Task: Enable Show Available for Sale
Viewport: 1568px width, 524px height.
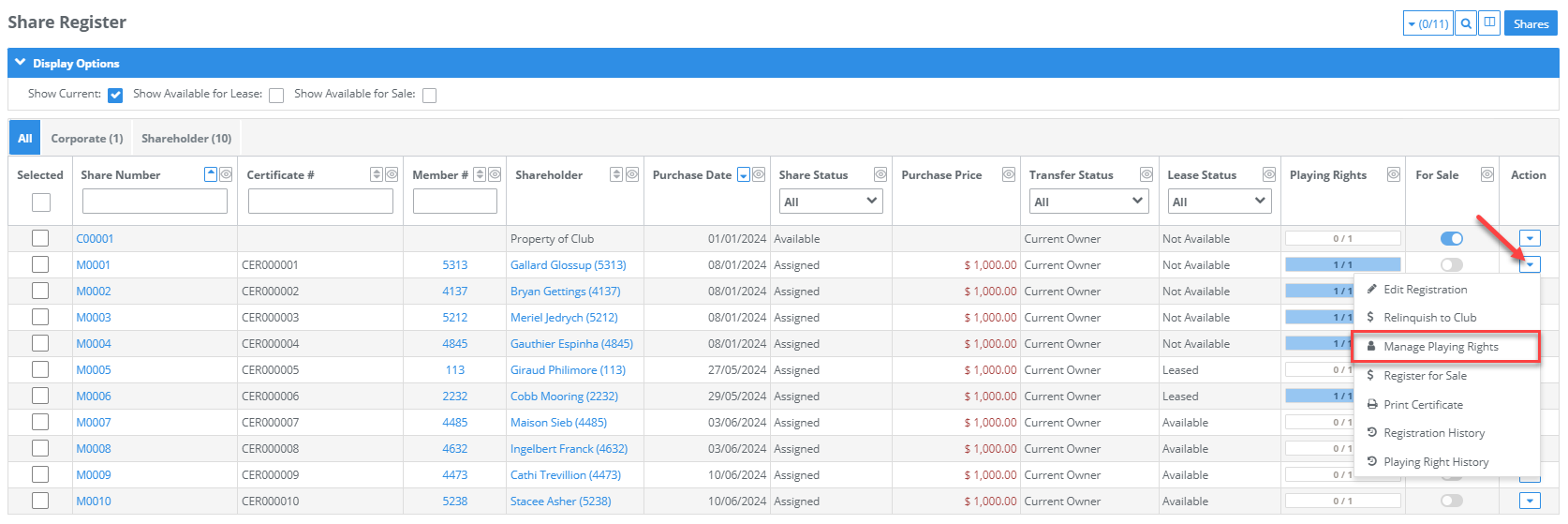Action: click(430, 95)
